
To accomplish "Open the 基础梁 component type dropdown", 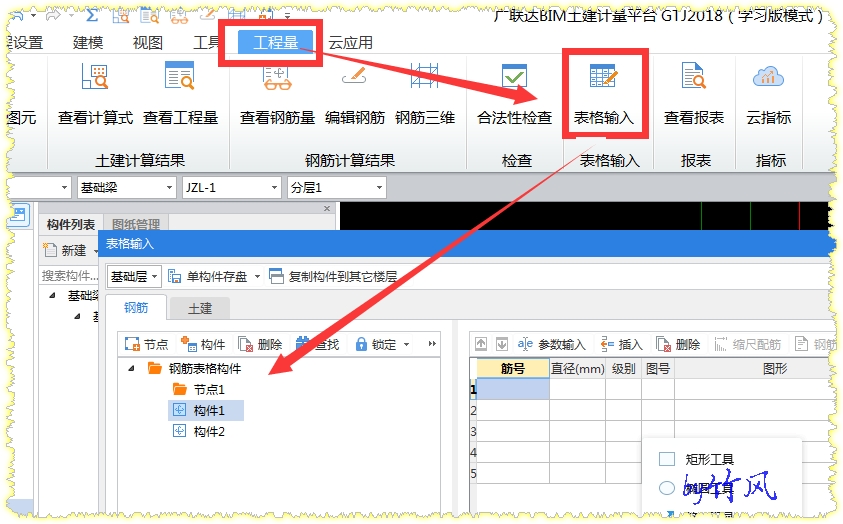I will coord(169,188).
